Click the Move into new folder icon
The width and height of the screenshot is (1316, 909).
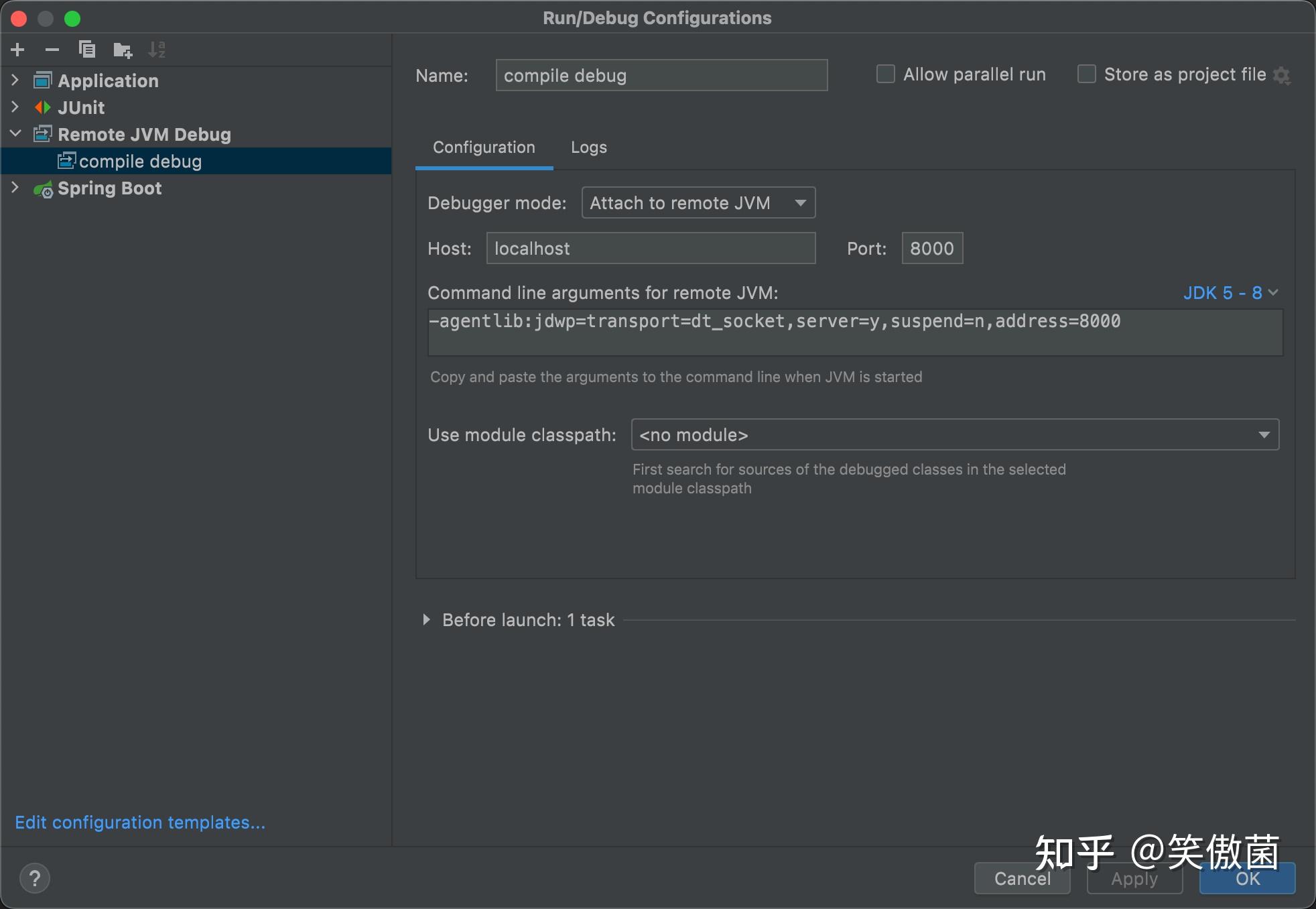coord(123,50)
